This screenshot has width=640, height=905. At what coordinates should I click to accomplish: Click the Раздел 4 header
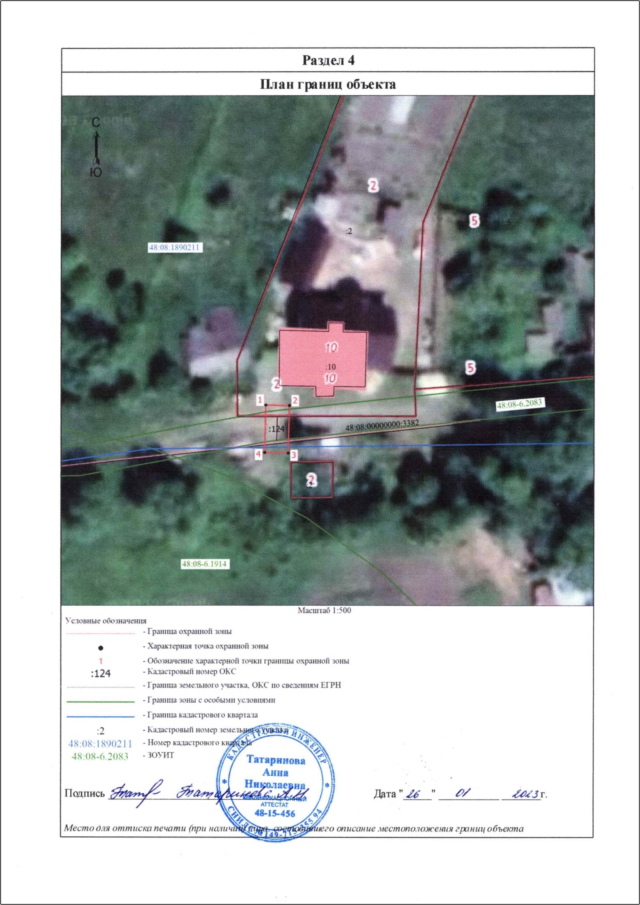click(x=322, y=61)
